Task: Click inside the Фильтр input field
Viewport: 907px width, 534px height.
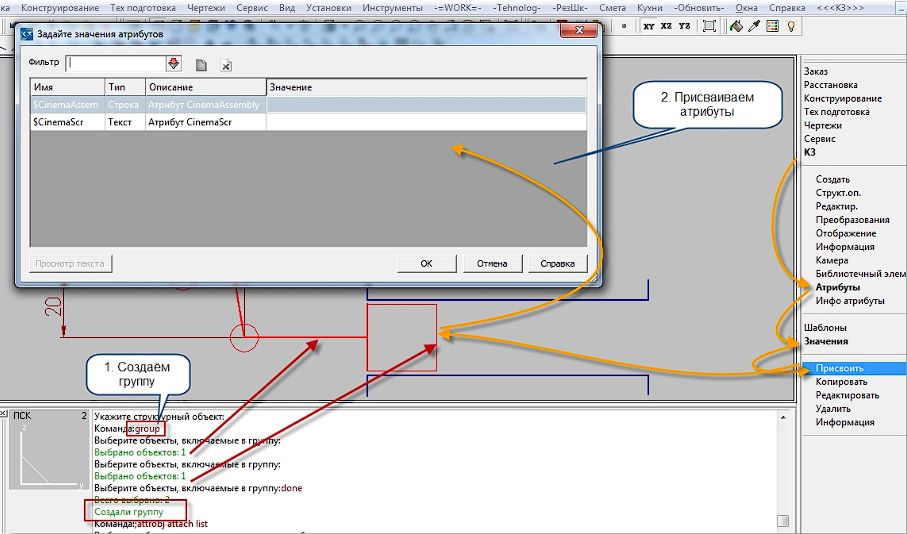Action: 116,63
